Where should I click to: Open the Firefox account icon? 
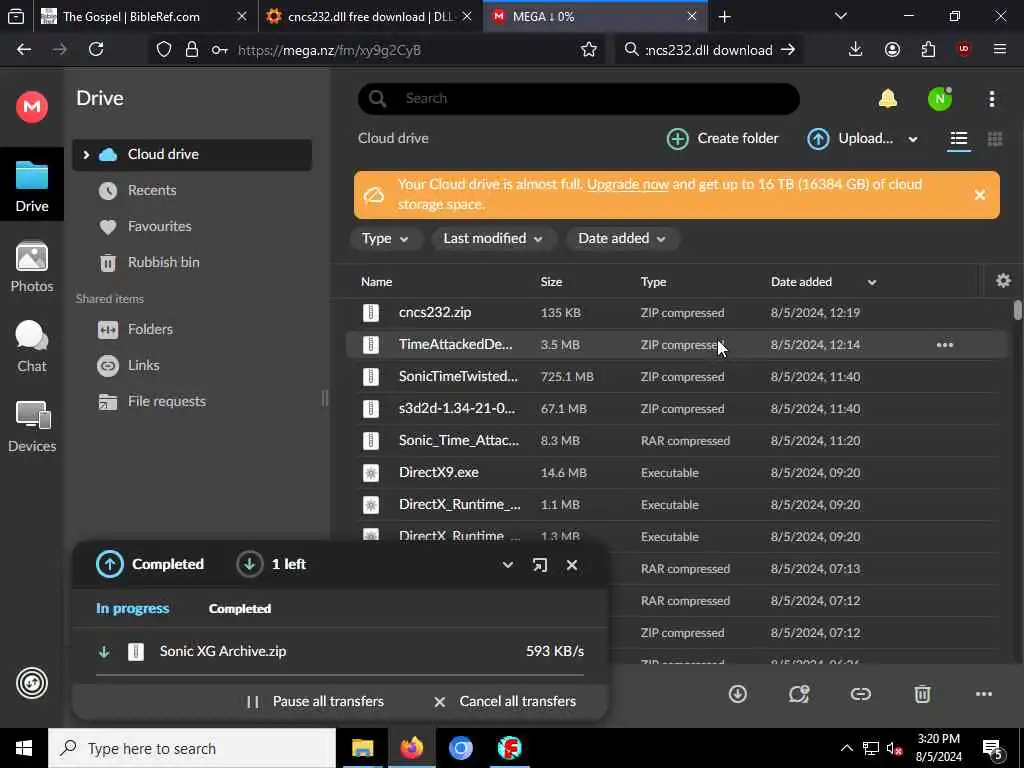[x=892, y=50]
